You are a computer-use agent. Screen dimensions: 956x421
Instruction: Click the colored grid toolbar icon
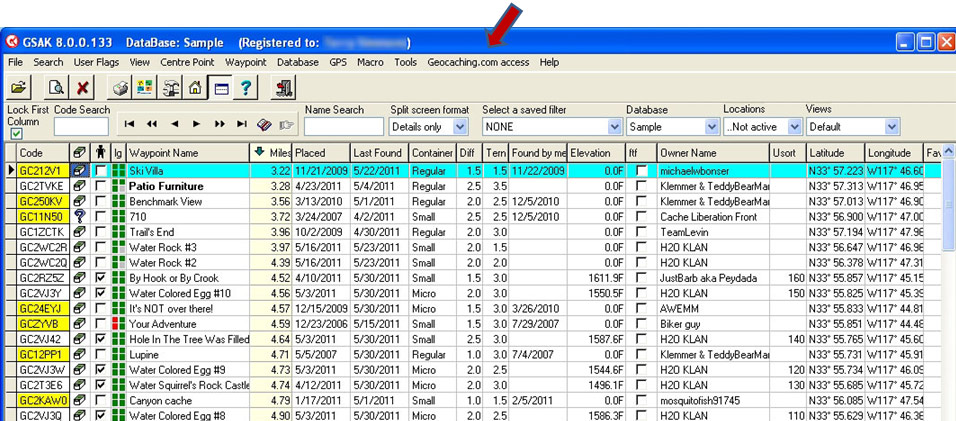(144, 88)
